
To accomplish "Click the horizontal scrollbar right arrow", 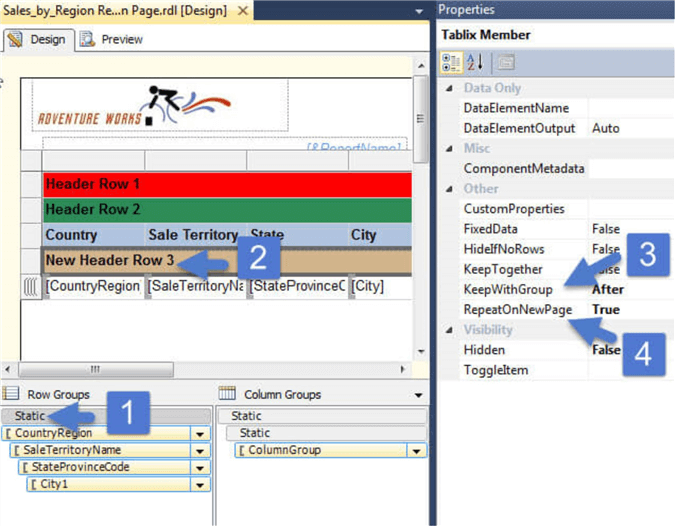I will [x=403, y=369].
